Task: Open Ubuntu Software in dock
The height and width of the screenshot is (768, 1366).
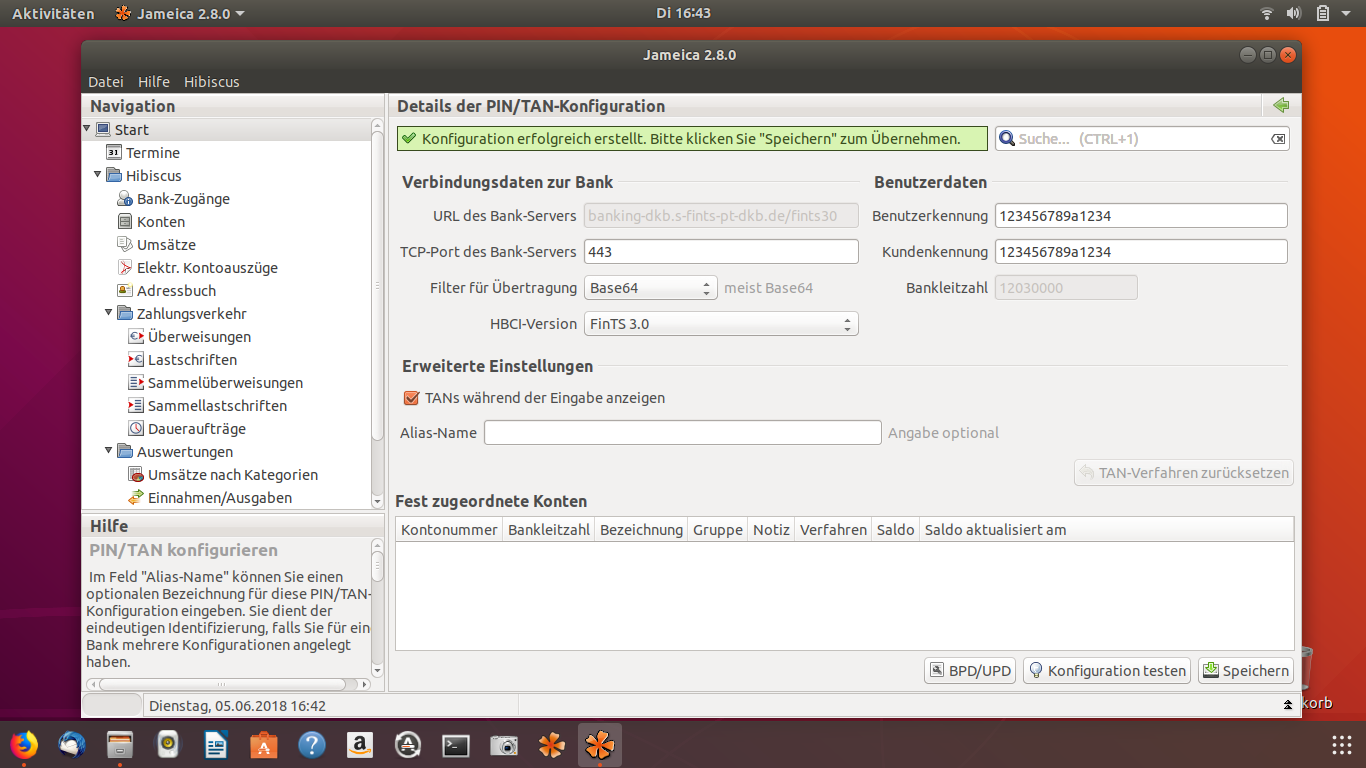Action: point(264,745)
